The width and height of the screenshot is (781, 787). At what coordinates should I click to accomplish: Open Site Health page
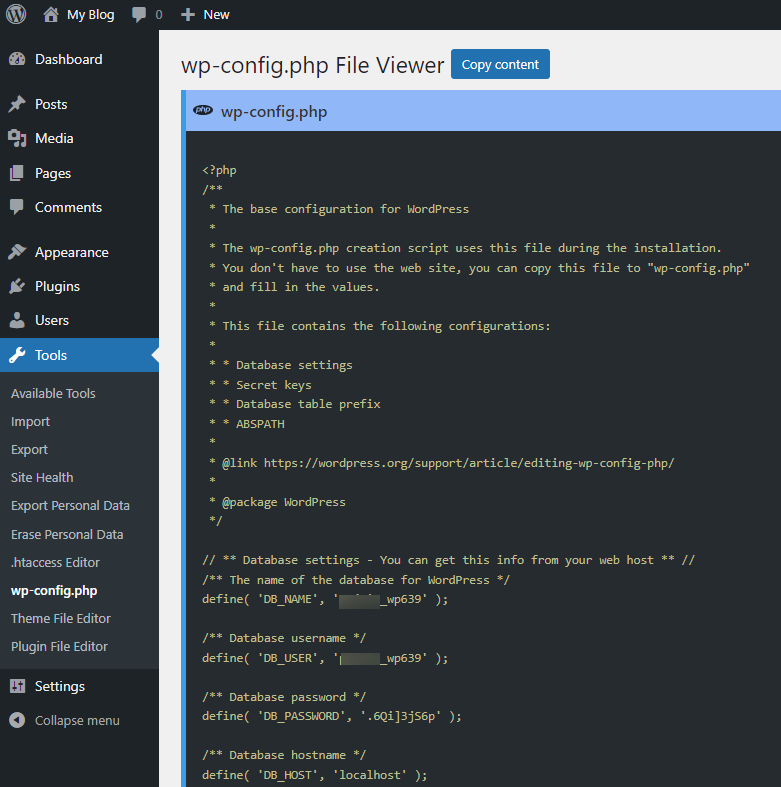[x=42, y=477]
